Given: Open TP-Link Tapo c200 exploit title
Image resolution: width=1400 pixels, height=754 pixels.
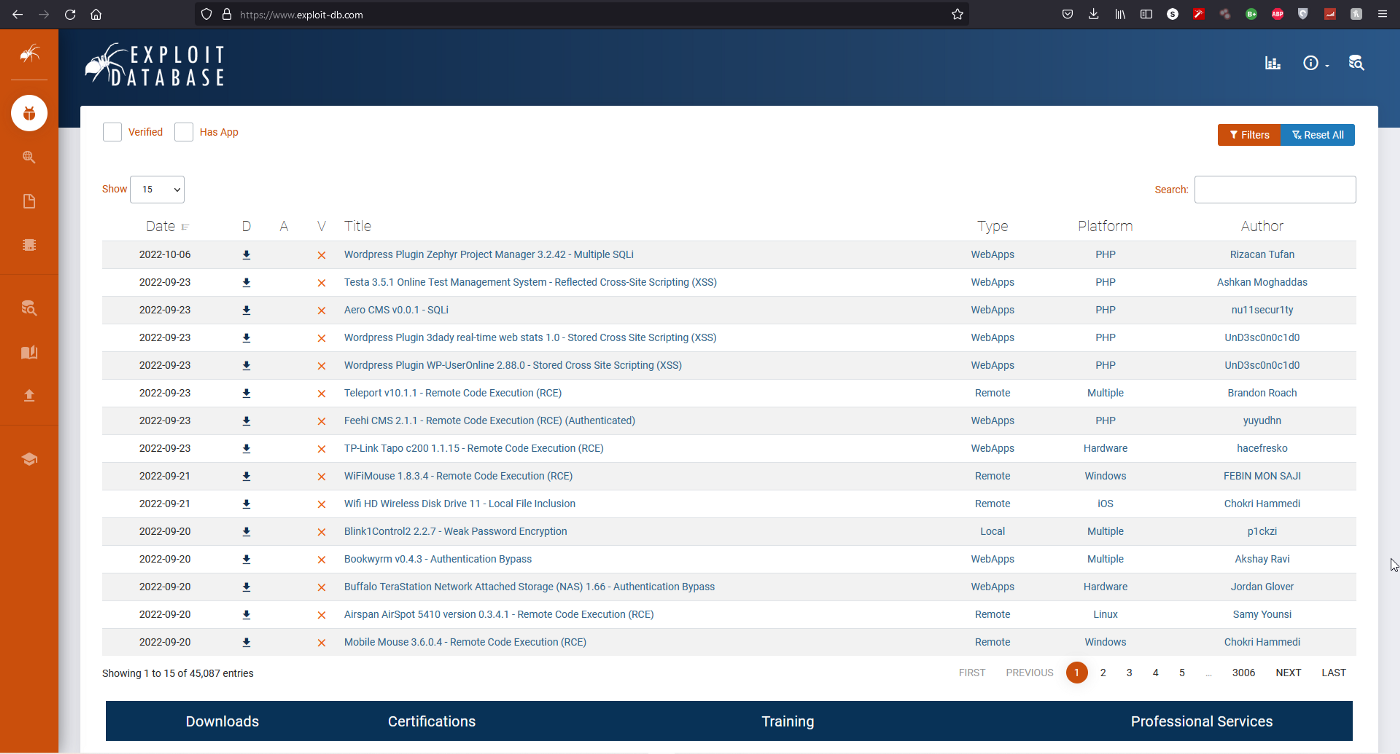Looking at the screenshot, I should coord(474,449).
